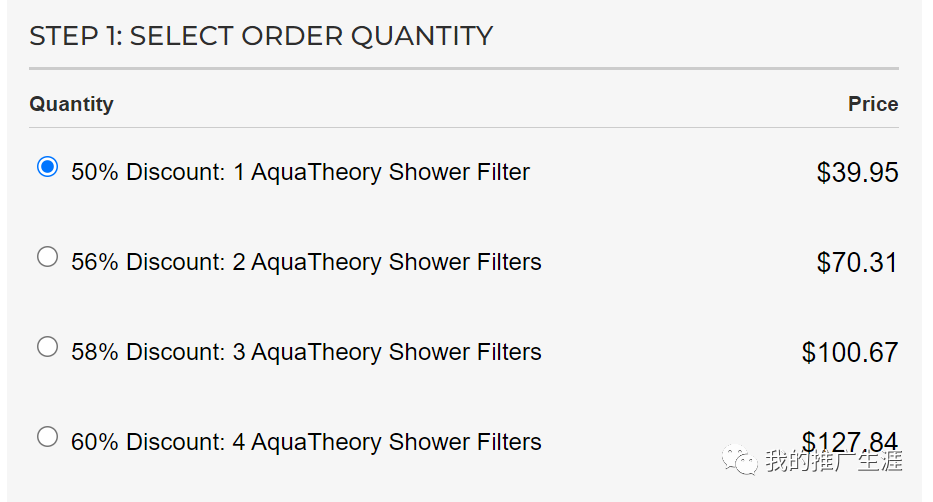This screenshot has height=502, width=933.
Task: Click the thick divider below the step heading
Action: tap(464, 69)
